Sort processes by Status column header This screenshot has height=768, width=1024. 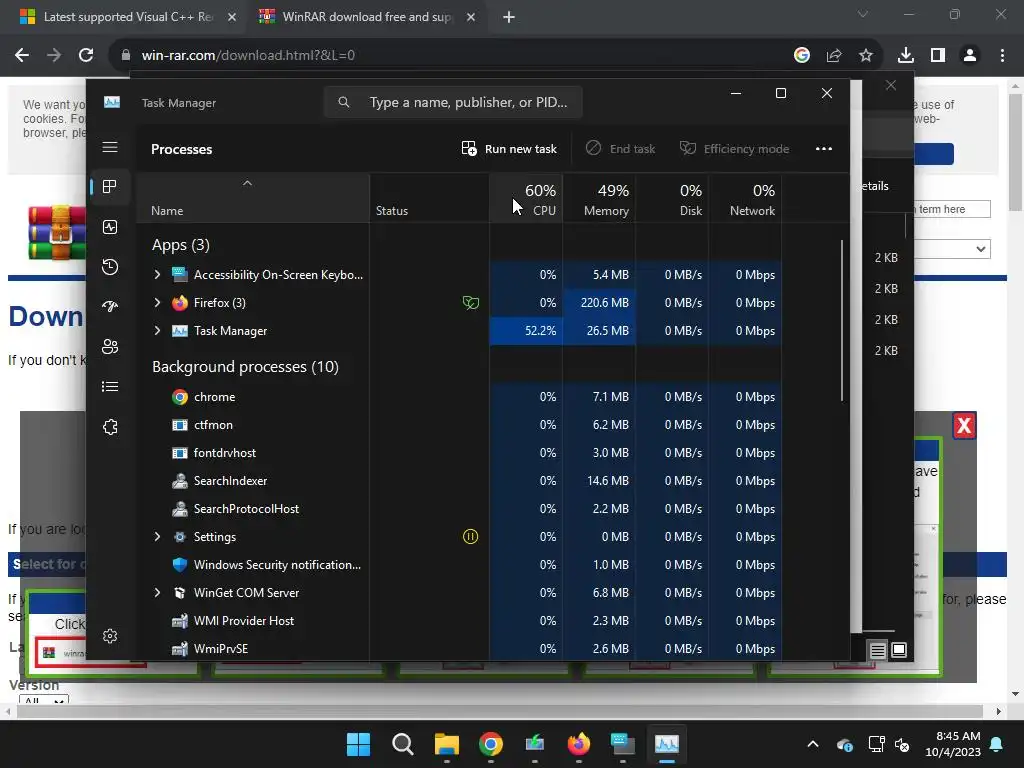click(429, 199)
